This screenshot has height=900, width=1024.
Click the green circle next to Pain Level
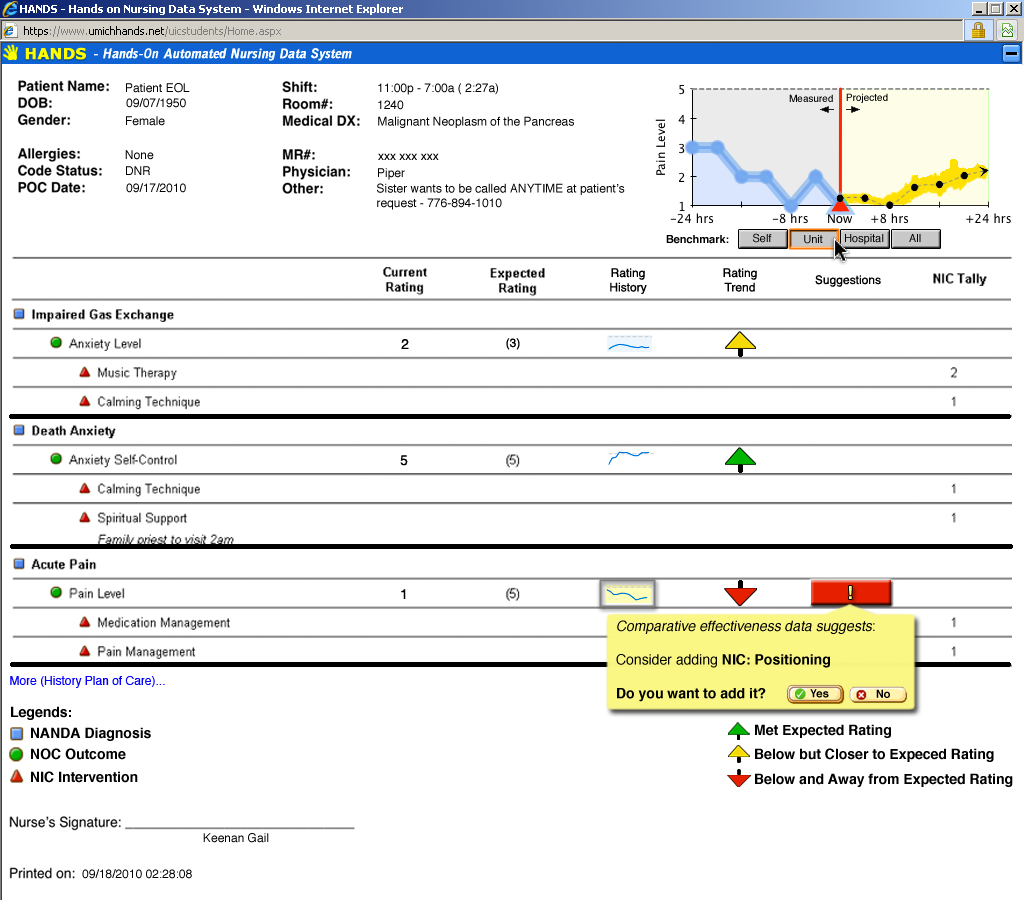coord(56,592)
